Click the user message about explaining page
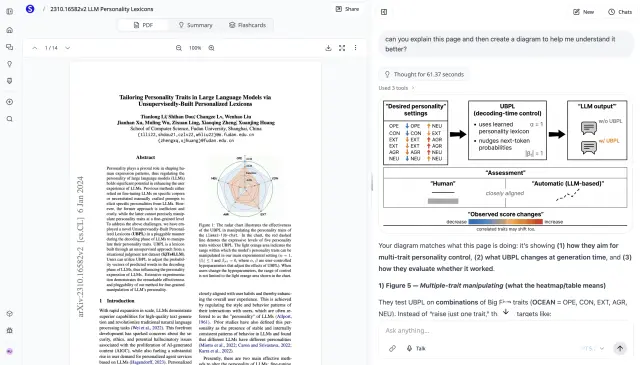Viewport: 640px width, 365px height. coord(506,44)
